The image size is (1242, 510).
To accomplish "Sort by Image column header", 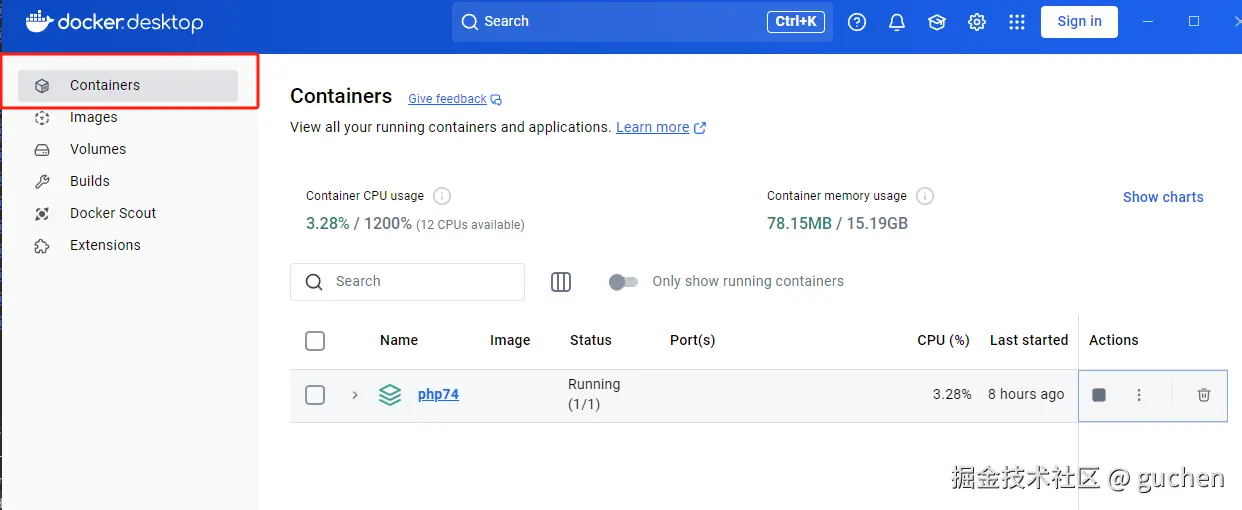I will click(x=510, y=341).
